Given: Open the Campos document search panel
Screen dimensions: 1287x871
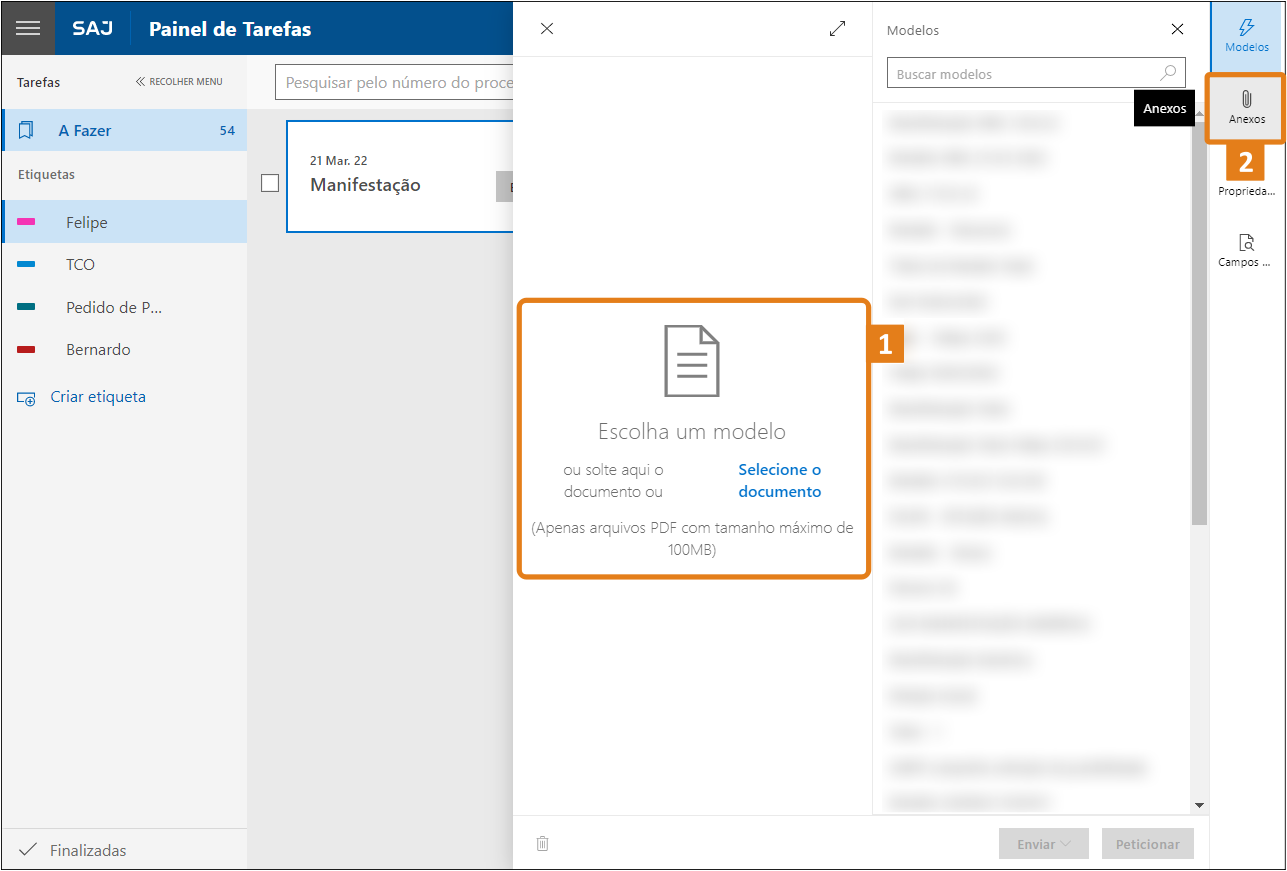Looking at the screenshot, I should (1246, 250).
